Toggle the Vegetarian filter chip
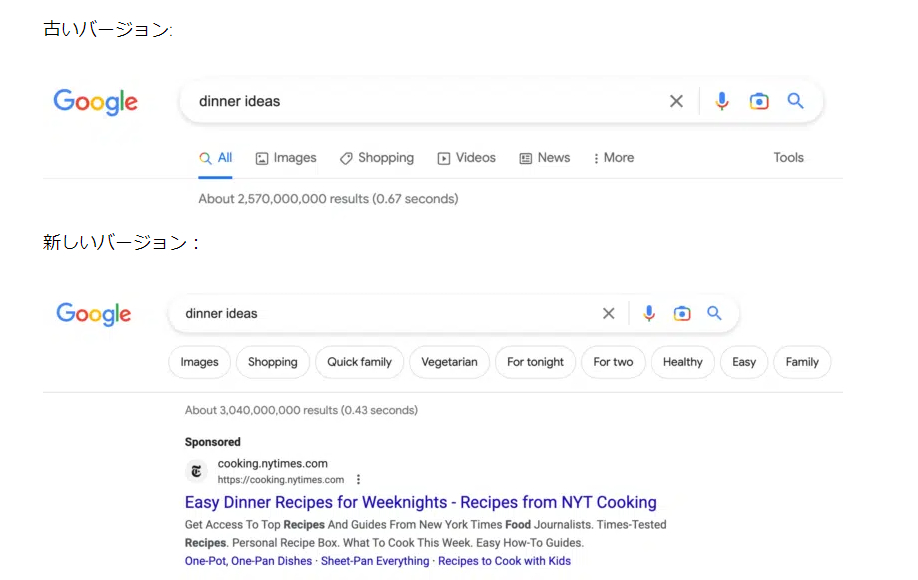 click(x=449, y=362)
